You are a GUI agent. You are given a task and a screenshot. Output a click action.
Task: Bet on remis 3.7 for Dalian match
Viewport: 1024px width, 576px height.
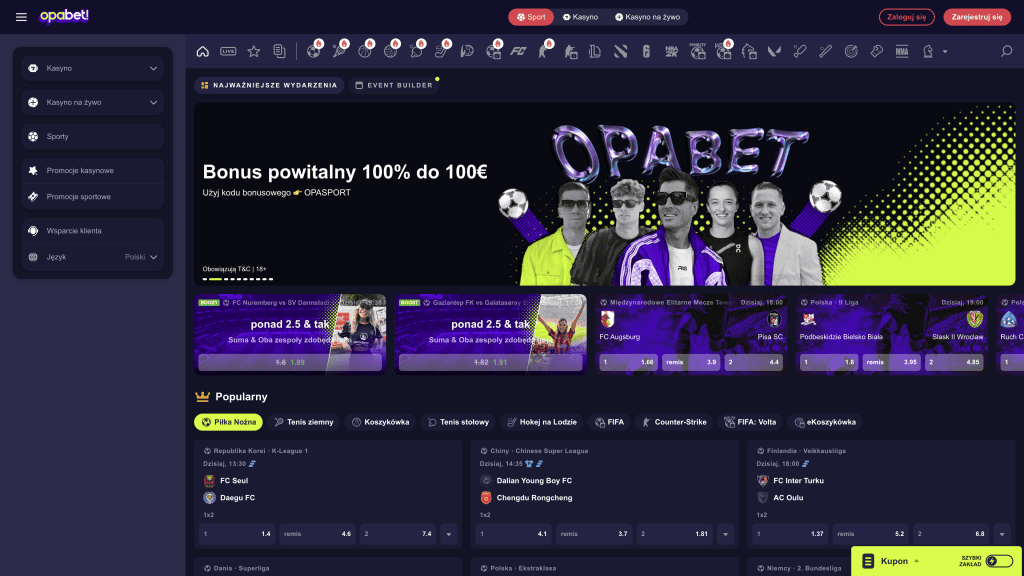(x=594, y=534)
